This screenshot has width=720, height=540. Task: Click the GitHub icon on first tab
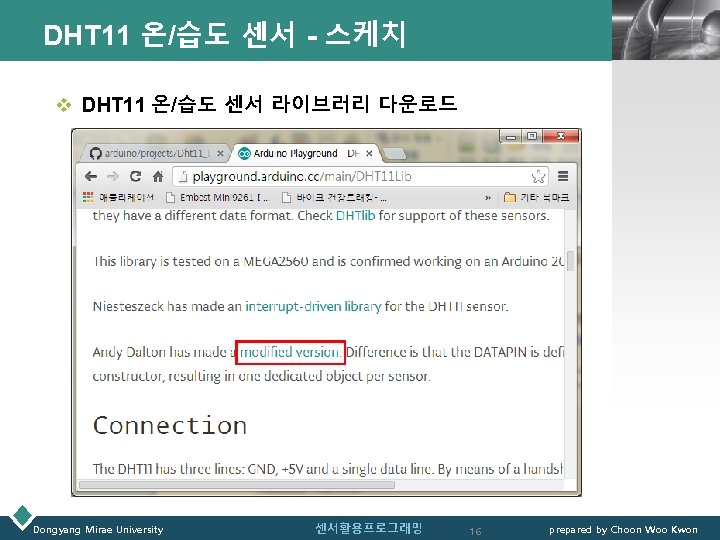[96, 153]
